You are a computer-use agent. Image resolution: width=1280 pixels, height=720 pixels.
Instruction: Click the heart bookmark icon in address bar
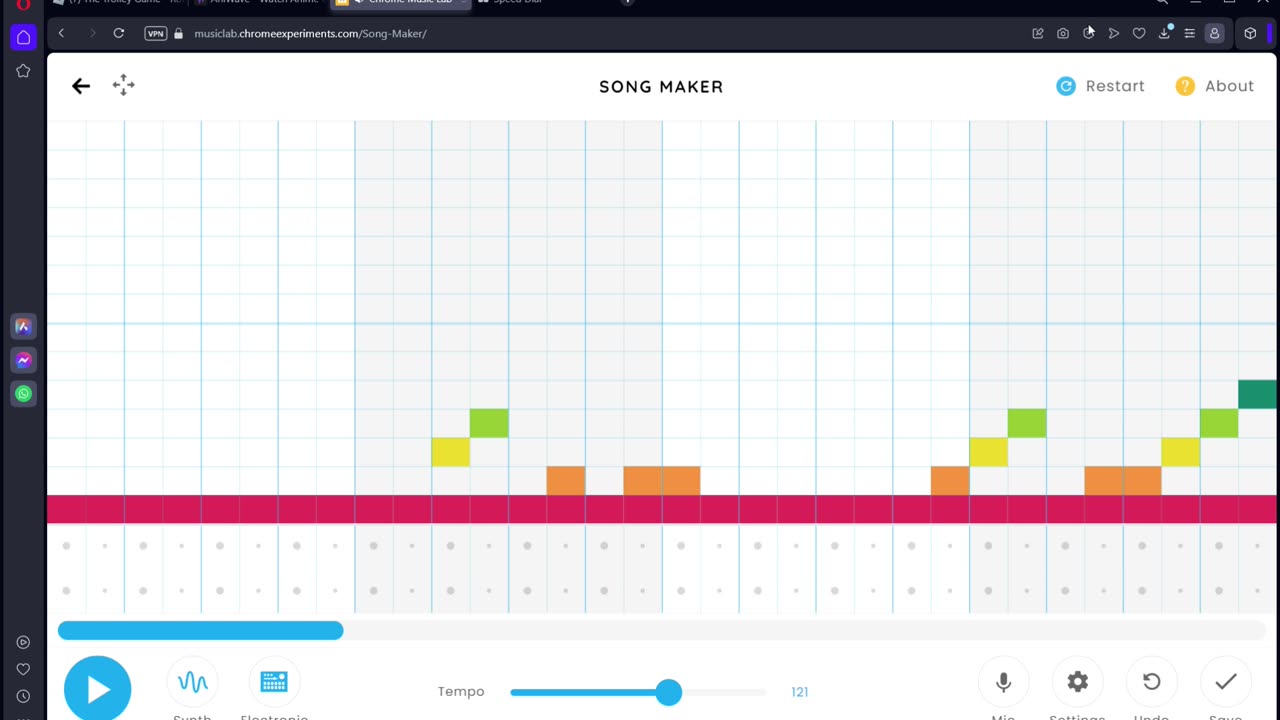tap(1139, 33)
